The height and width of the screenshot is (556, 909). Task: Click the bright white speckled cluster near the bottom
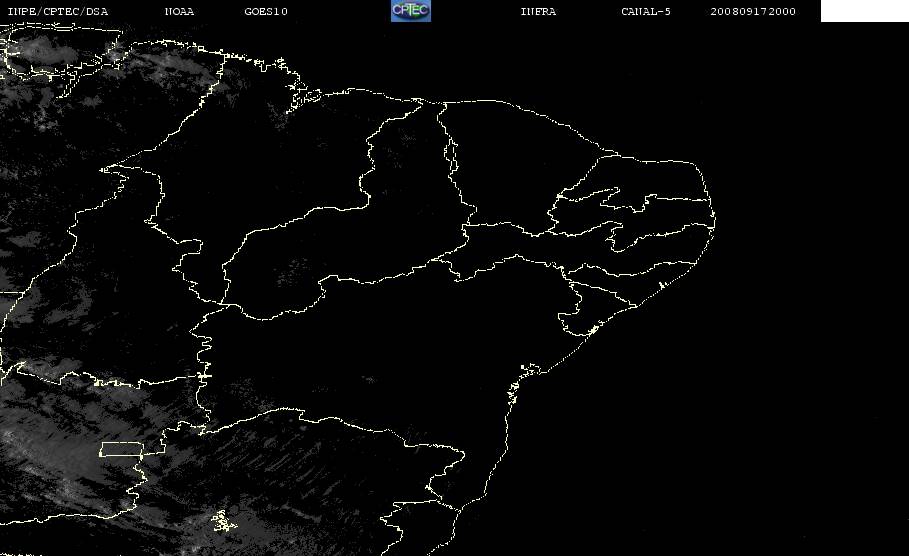[224, 521]
